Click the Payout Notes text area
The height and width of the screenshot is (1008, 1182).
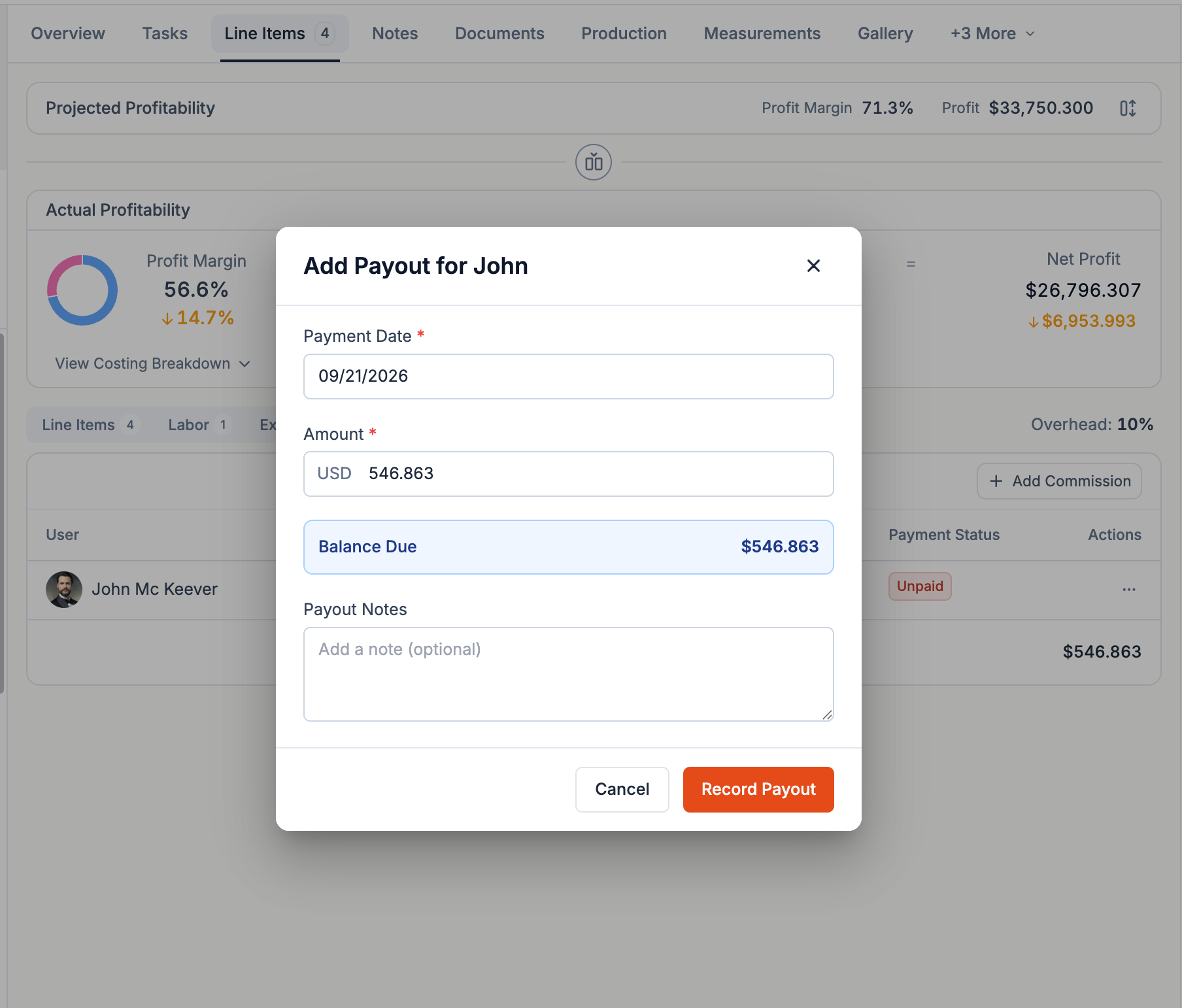click(x=569, y=675)
